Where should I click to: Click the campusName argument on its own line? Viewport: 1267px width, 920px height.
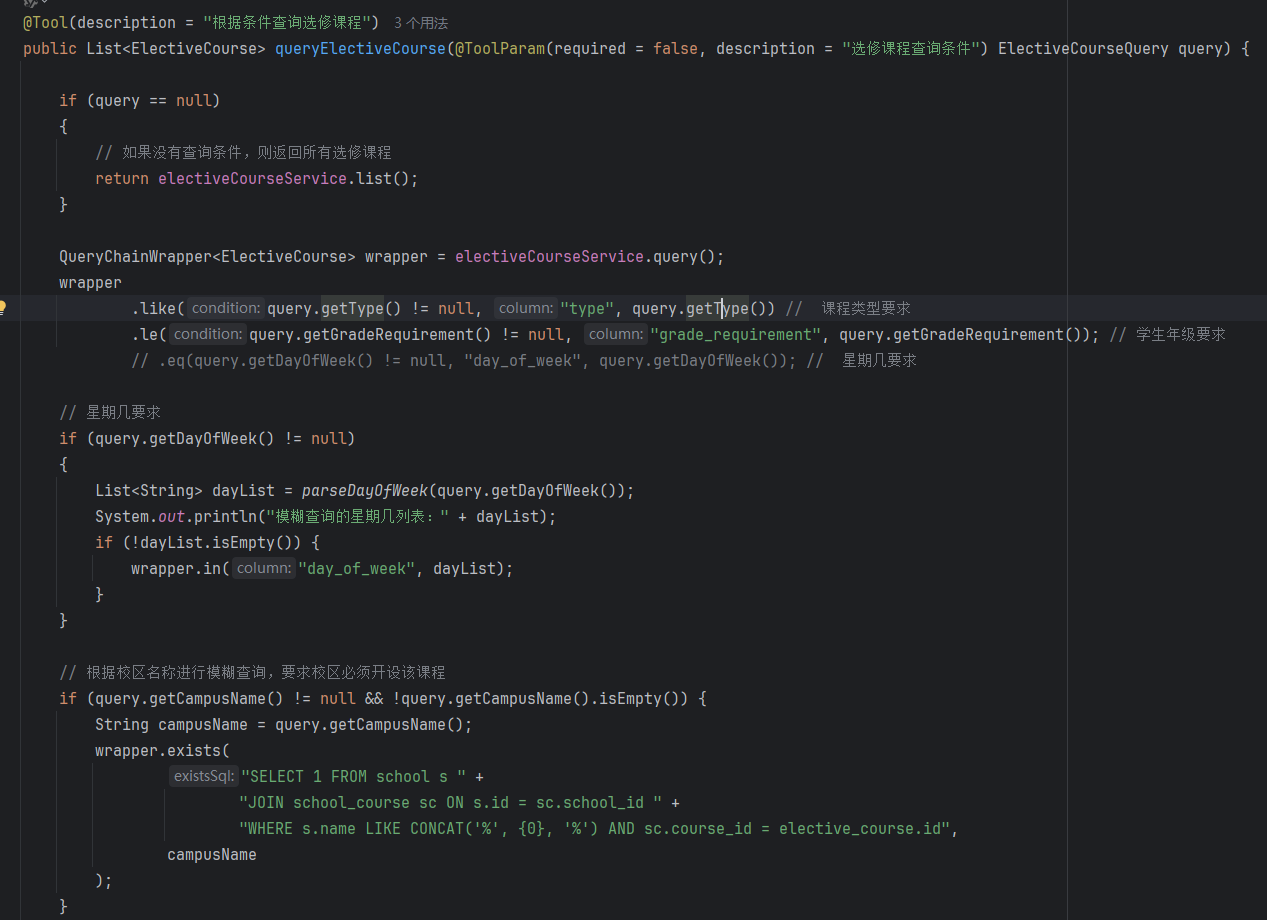(x=212, y=854)
